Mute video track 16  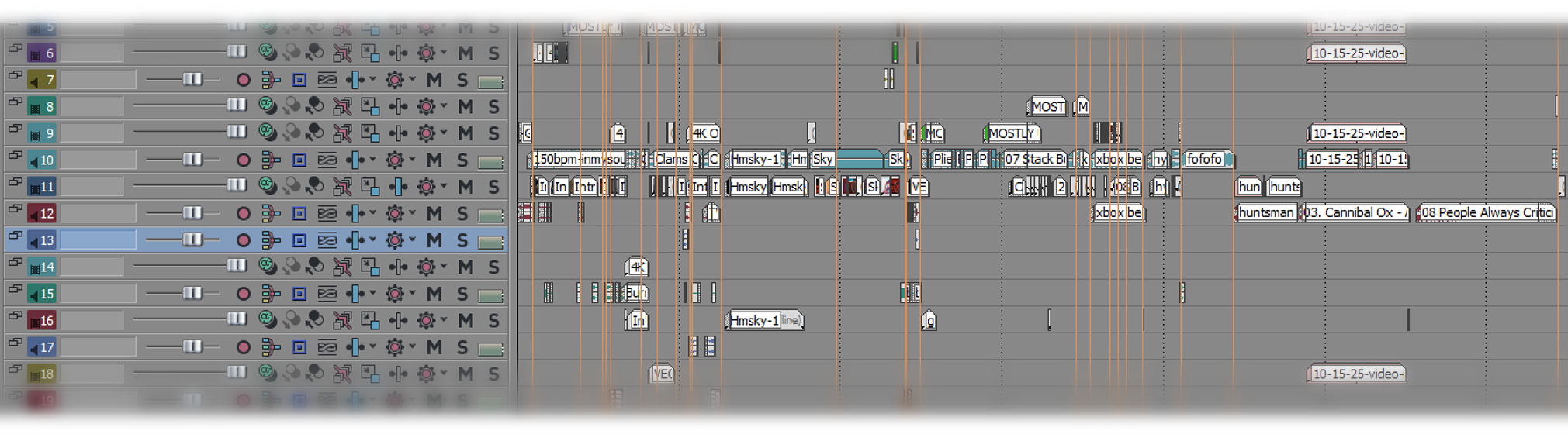pos(466,321)
